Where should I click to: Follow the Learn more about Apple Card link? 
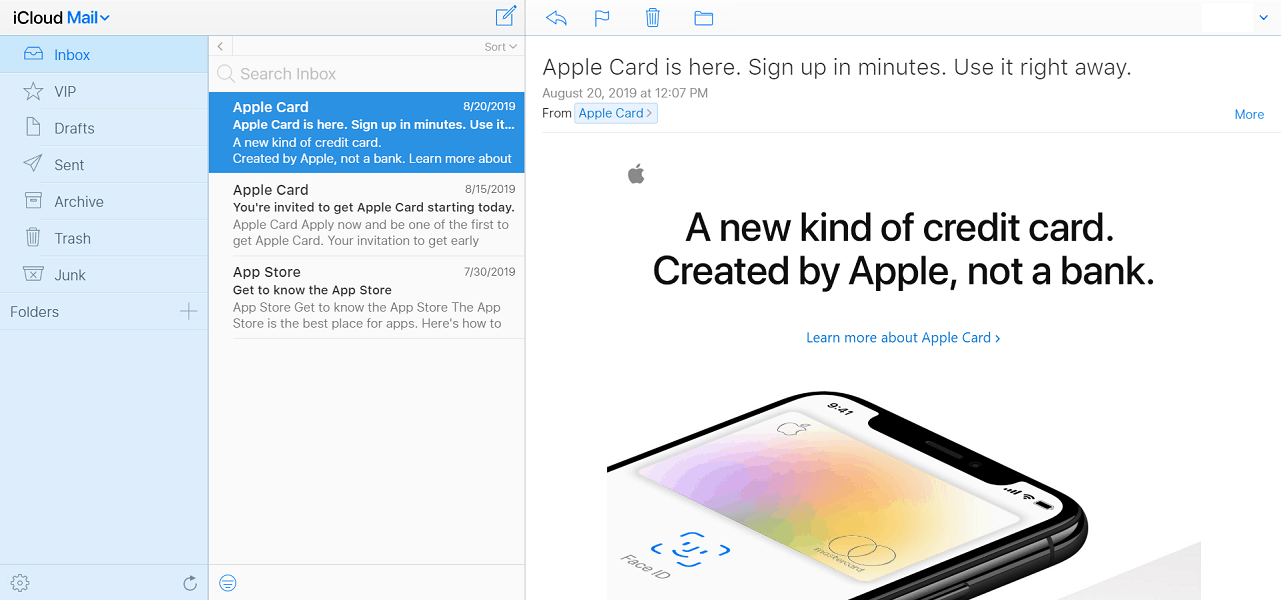903,338
